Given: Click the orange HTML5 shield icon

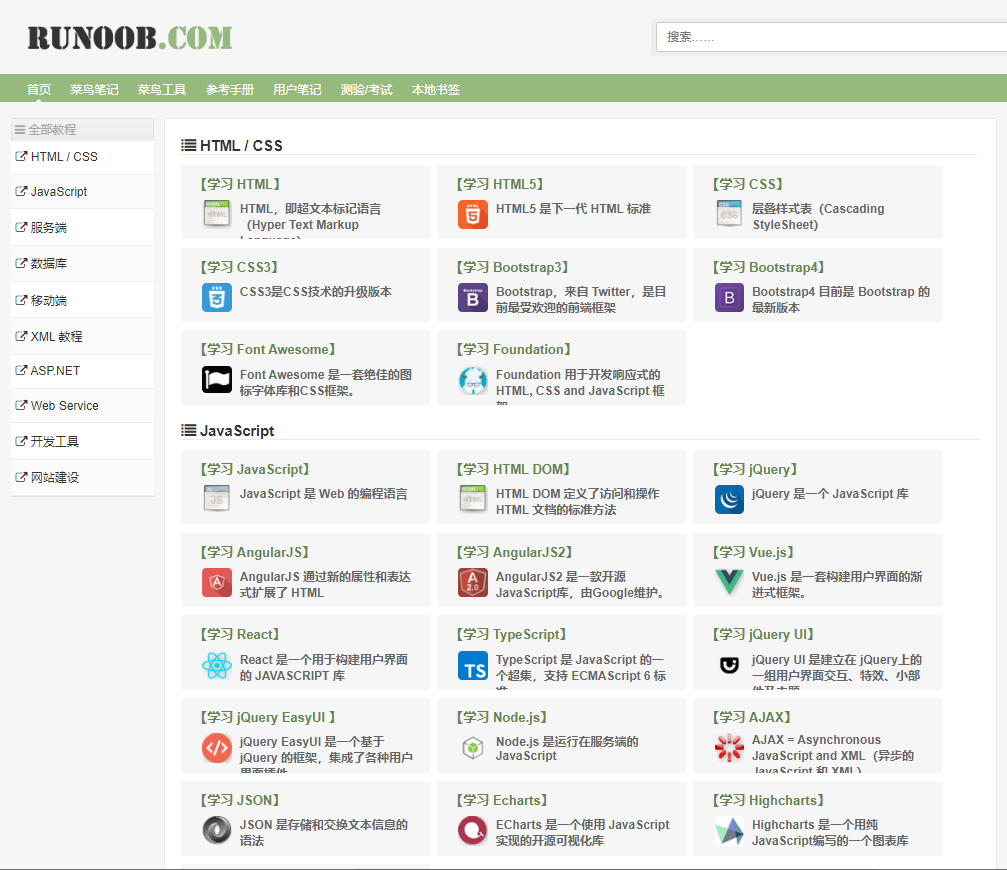Looking at the screenshot, I should pos(473,214).
